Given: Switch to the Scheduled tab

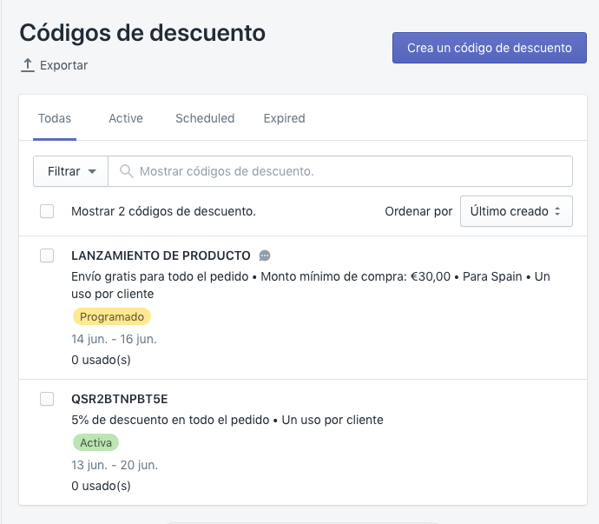Looking at the screenshot, I should click(205, 118).
